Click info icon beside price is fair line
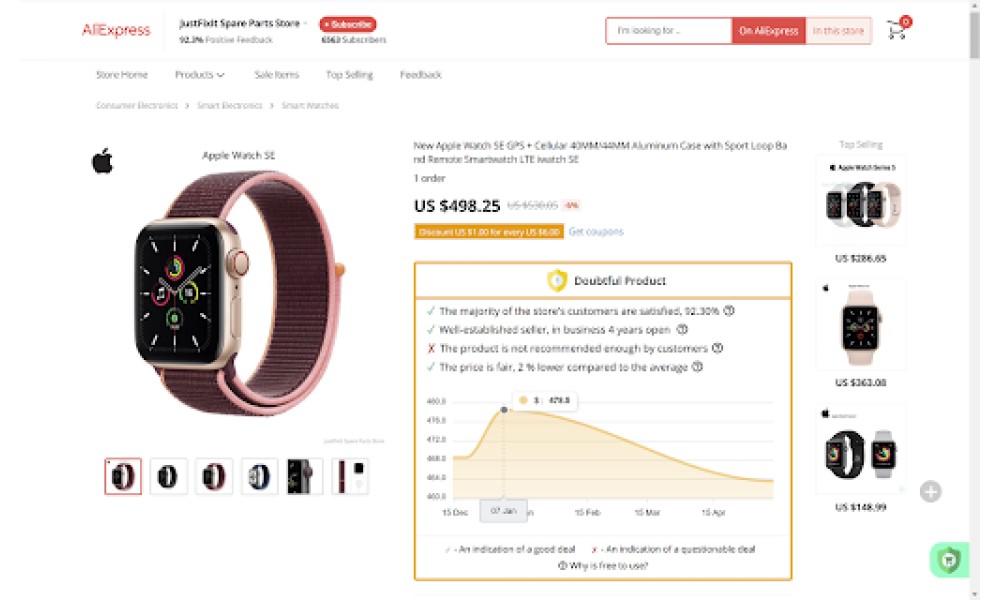 click(x=698, y=367)
